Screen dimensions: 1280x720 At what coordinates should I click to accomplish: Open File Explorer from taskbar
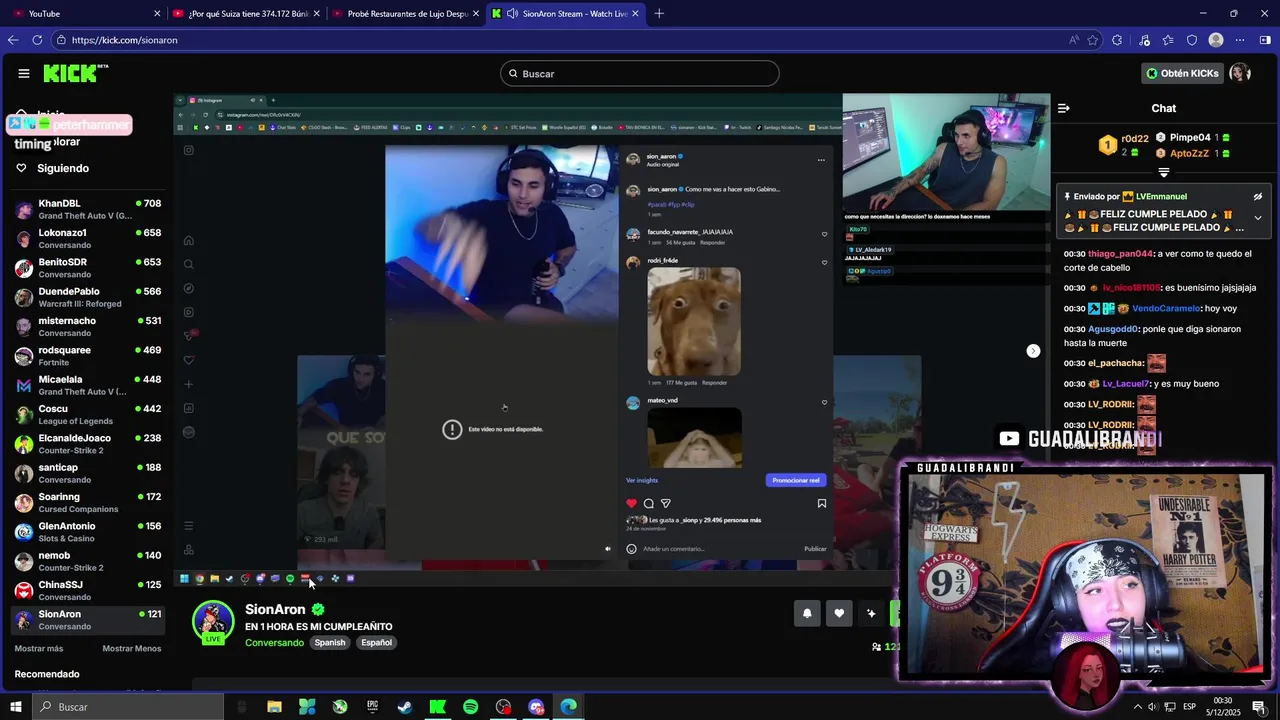click(x=274, y=707)
